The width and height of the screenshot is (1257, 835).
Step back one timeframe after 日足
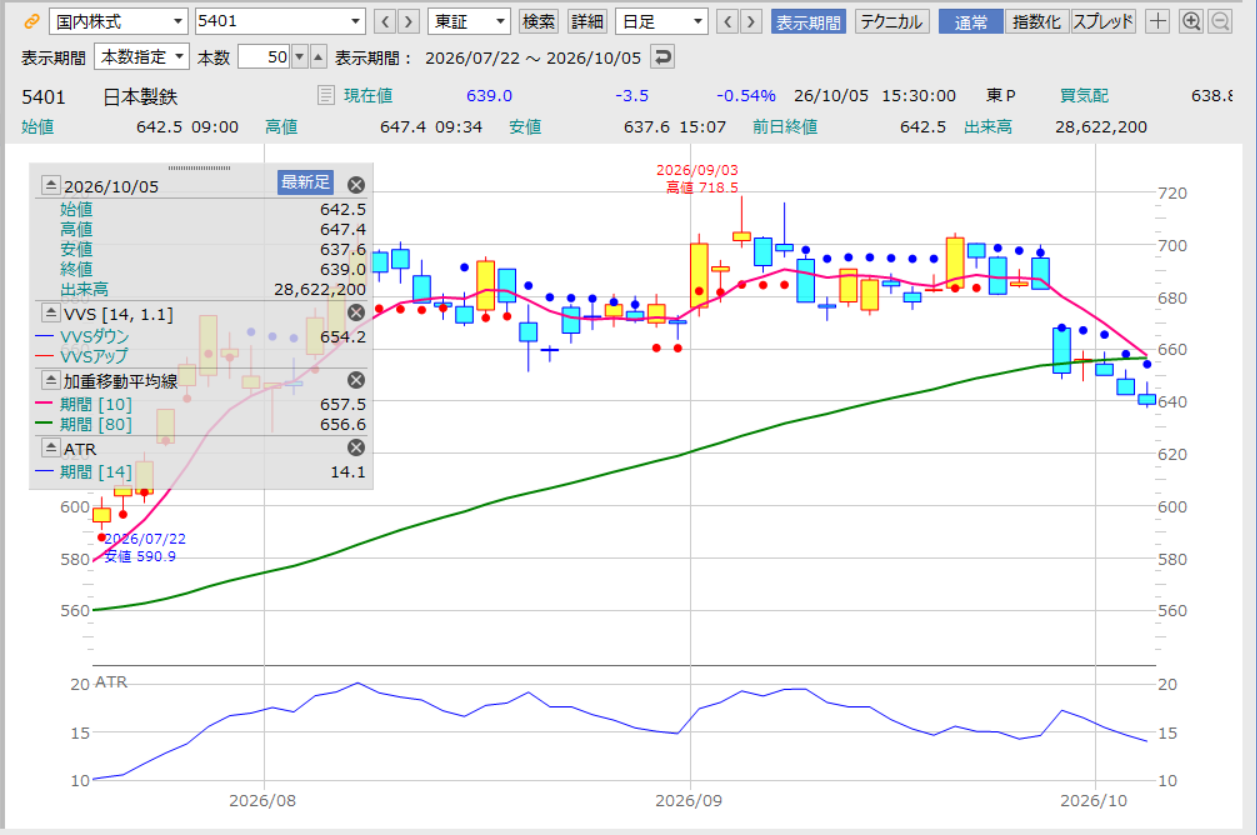pyautogui.click(x=728, y=21)
